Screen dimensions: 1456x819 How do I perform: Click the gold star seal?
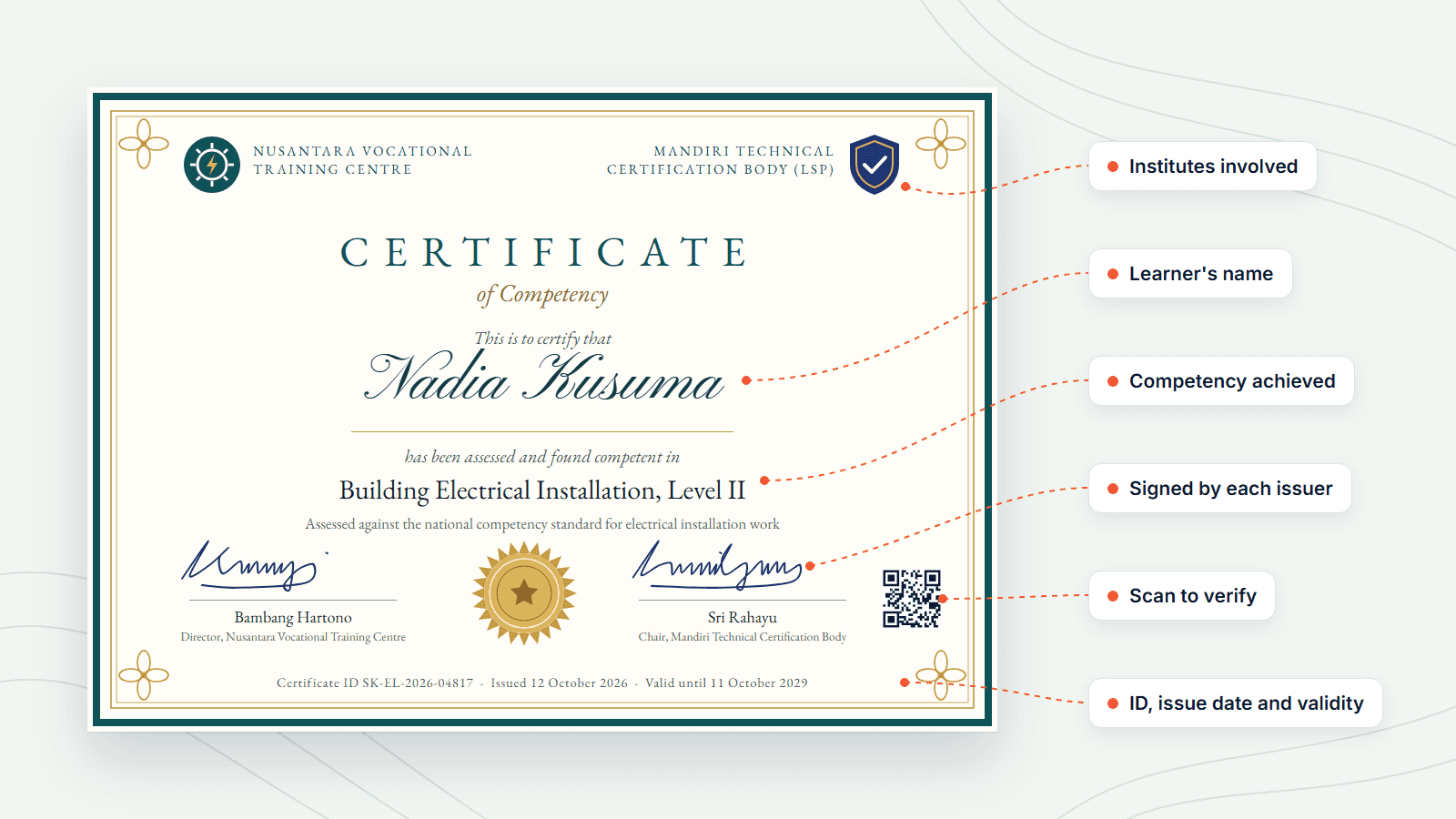click(x=524, y=593)
